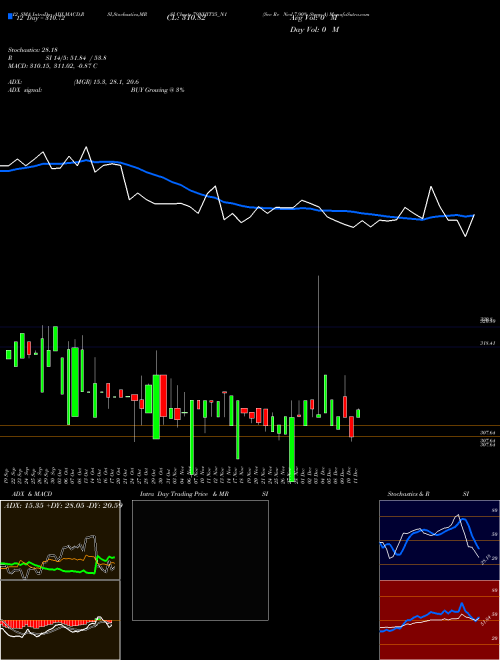Click the 318.41 price axis label

pyautogui.click(x=487, y=343)
